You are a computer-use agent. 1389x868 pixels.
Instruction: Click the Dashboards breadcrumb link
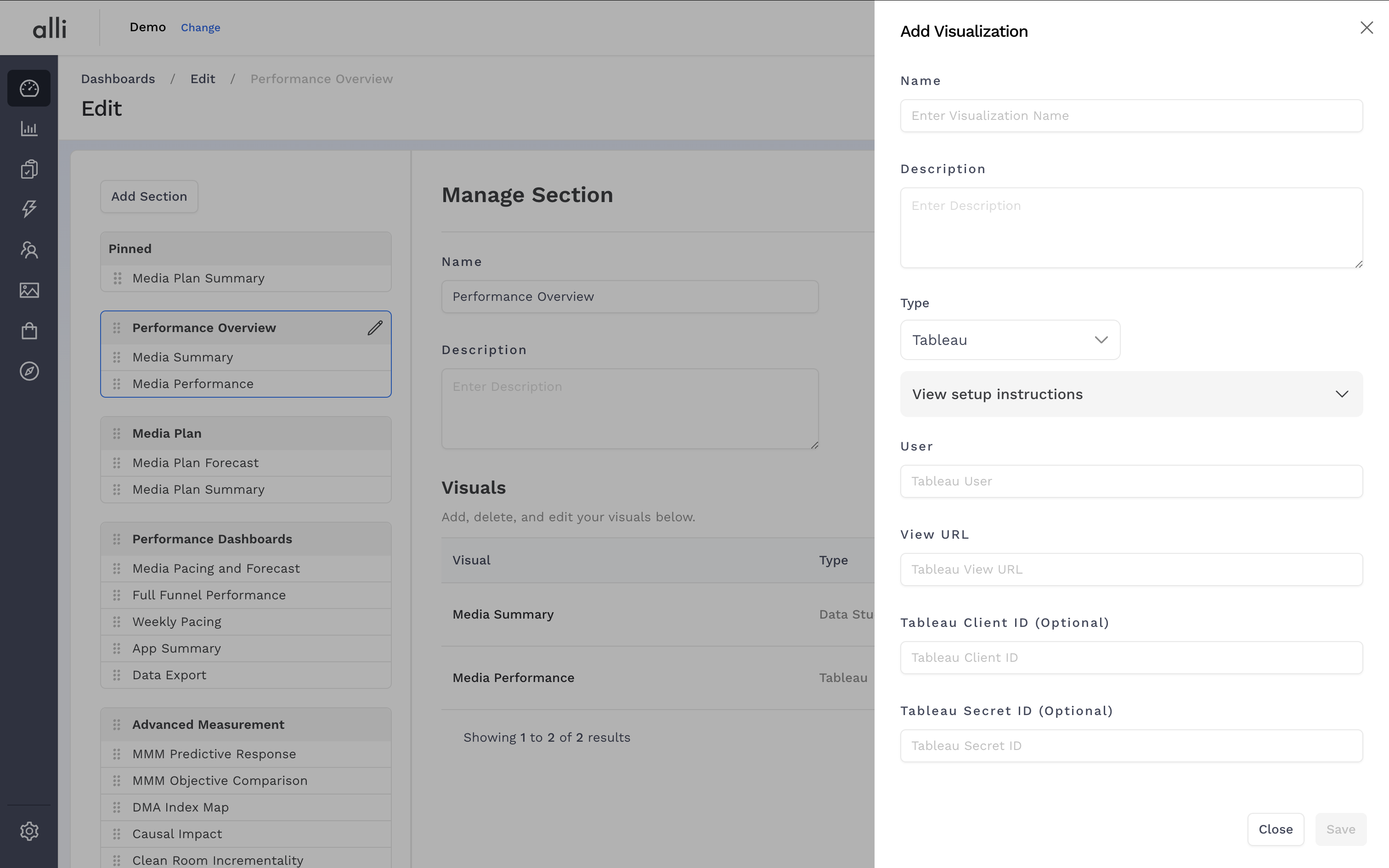[x=118, y=79]
